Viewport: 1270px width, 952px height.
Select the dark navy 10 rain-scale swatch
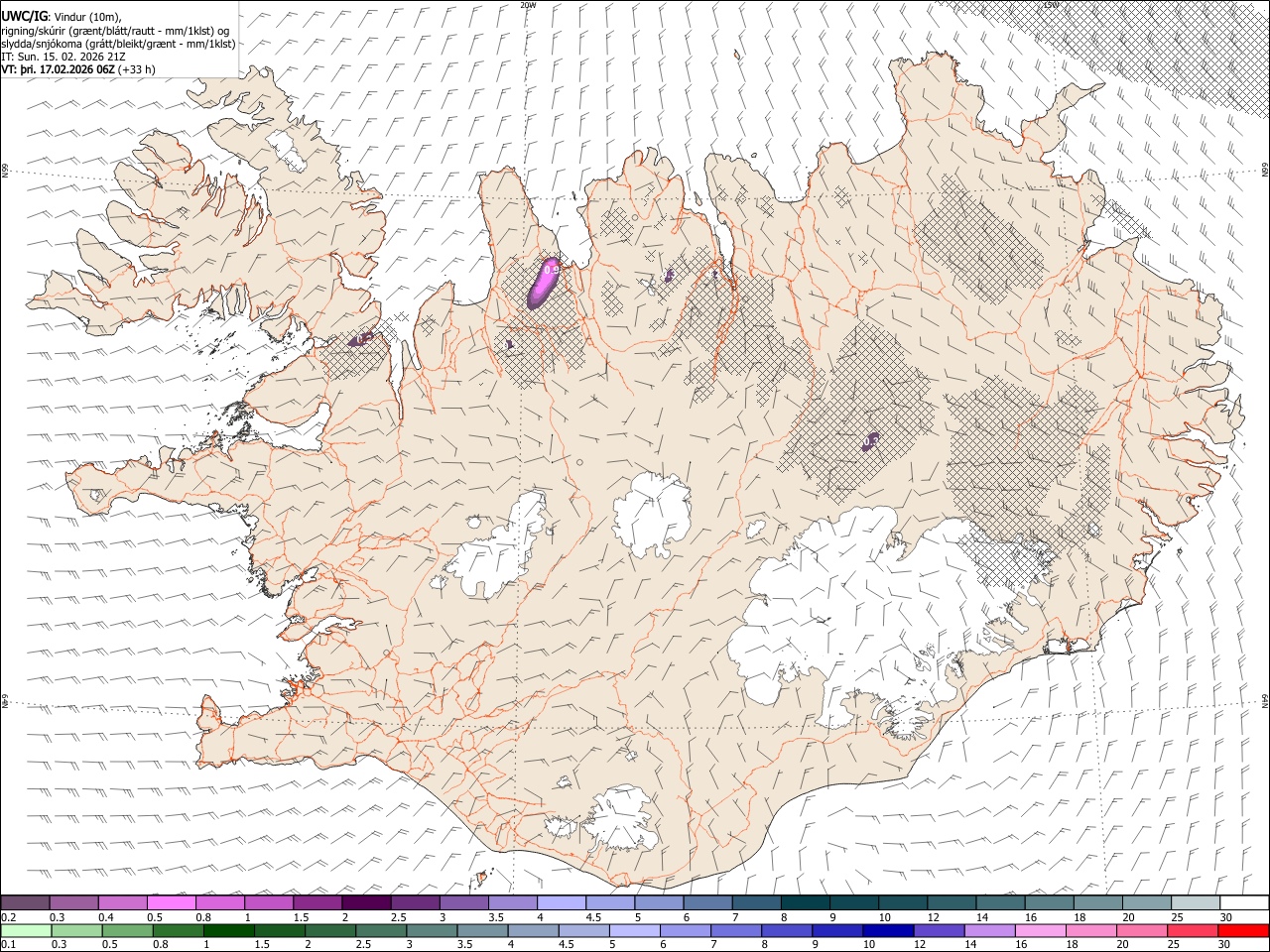pyautogui.click(x=888, y=930)
